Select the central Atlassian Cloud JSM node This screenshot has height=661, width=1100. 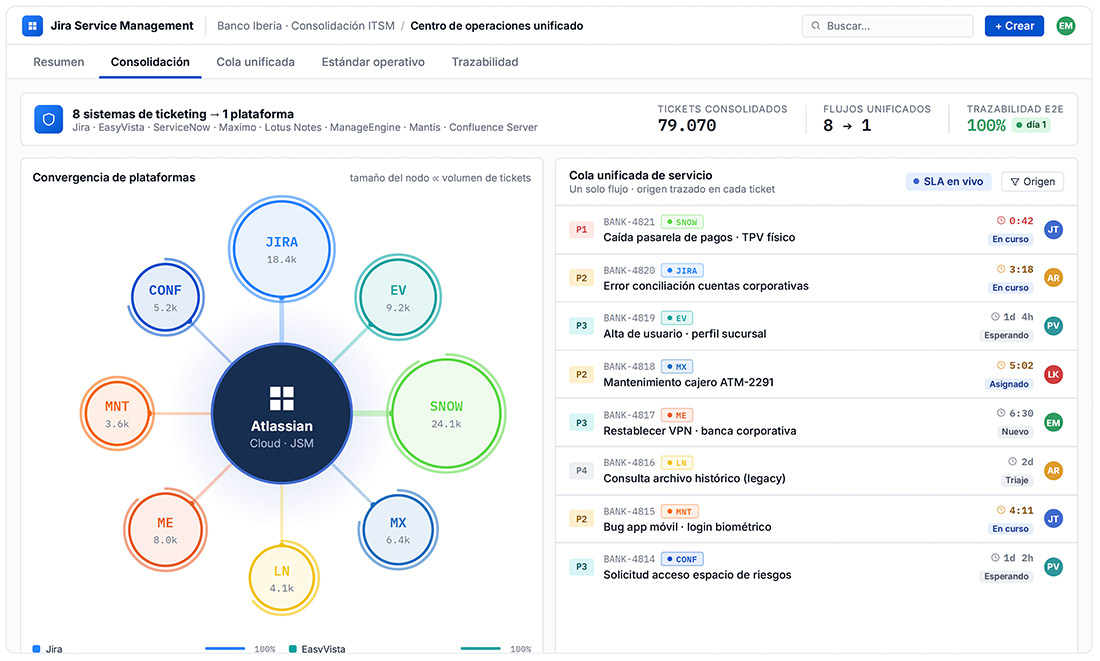281,413
